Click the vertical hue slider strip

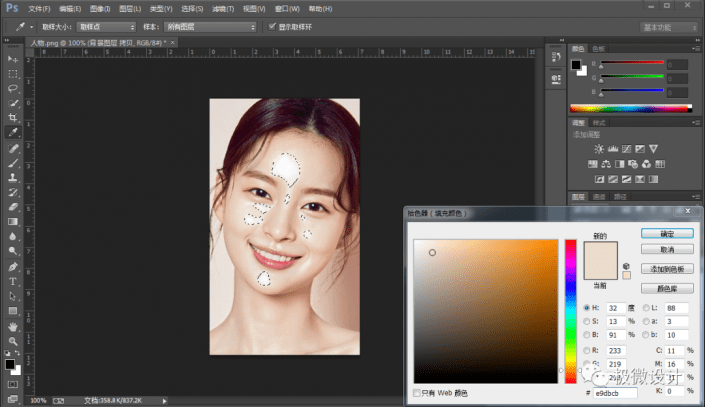(x=571, y=310)
